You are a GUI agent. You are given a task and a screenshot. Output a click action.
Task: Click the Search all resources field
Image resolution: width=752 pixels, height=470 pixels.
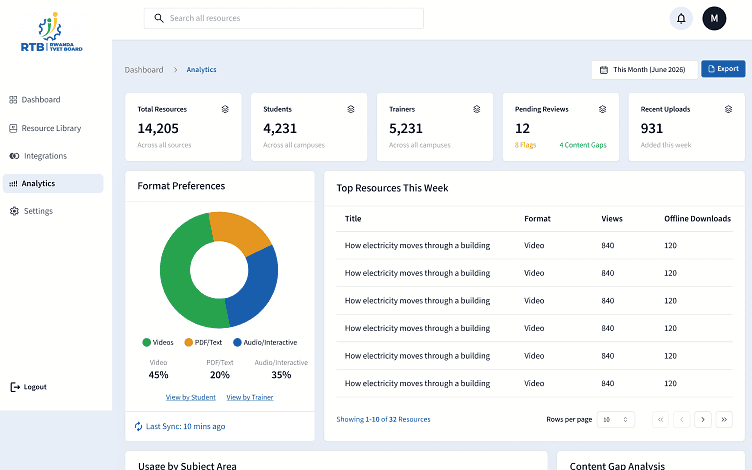(x=284, y=18)
